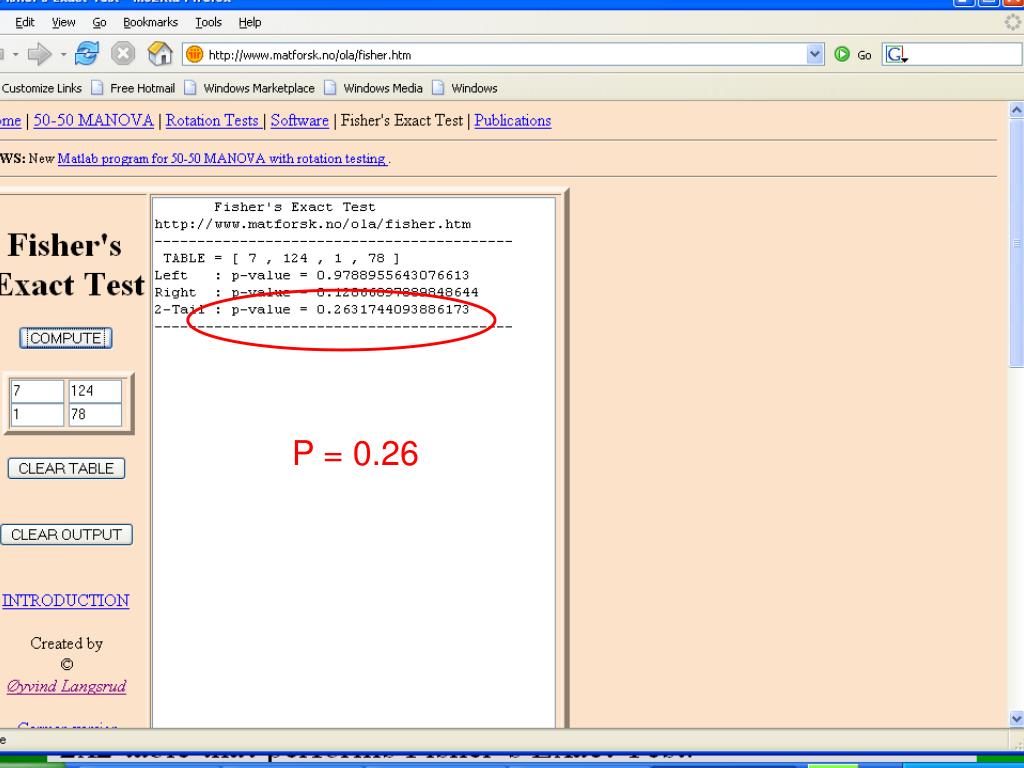1024x768 pixels.
Task: Open the Windows Marketplace bookmark
Action: pos(249,88)
